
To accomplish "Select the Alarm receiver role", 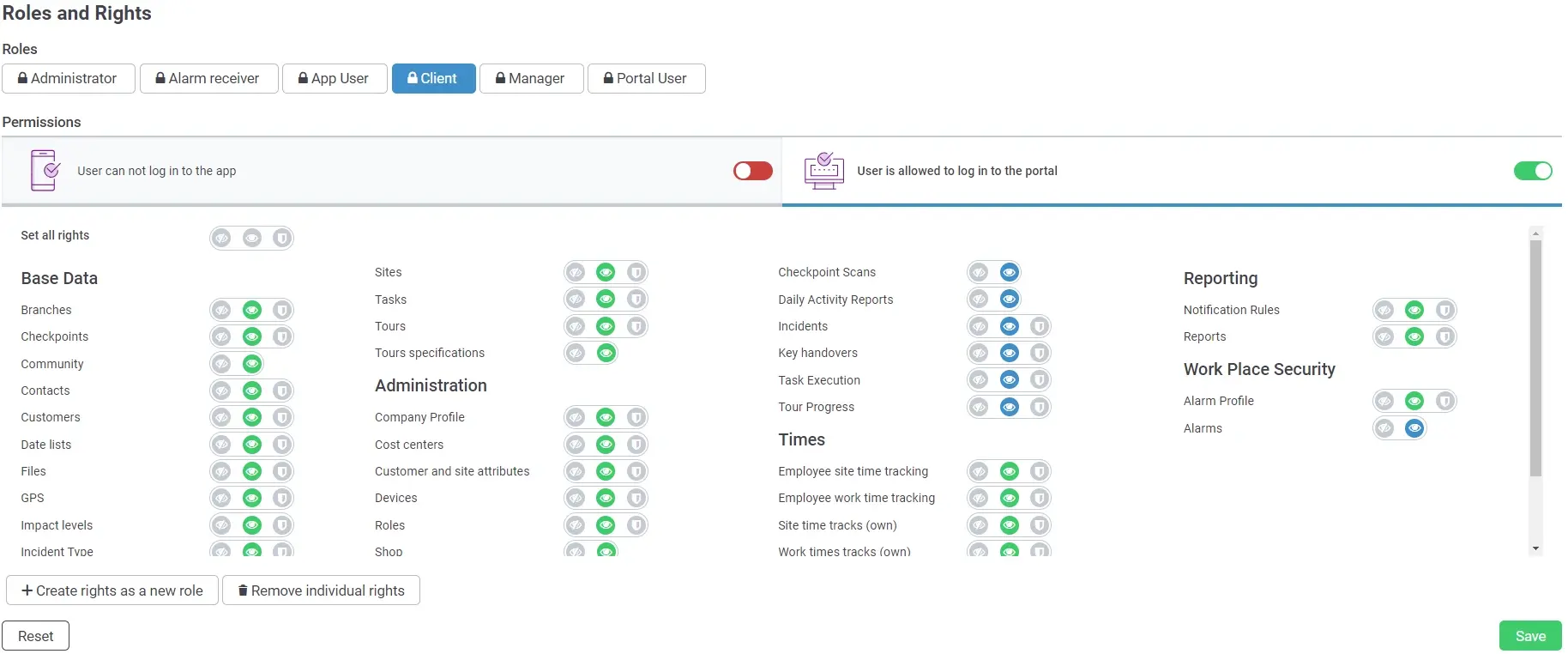I will coord(208,78).
